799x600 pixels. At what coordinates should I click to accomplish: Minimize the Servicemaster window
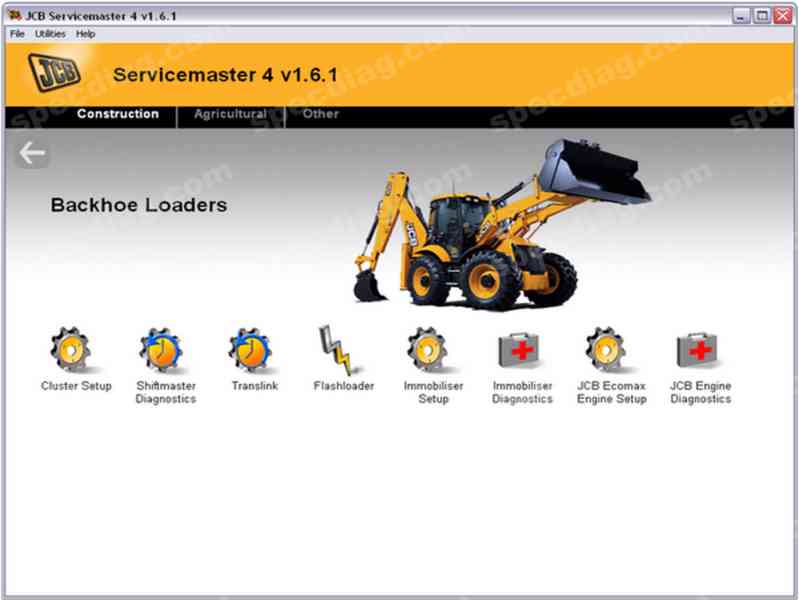pos(741,16)
